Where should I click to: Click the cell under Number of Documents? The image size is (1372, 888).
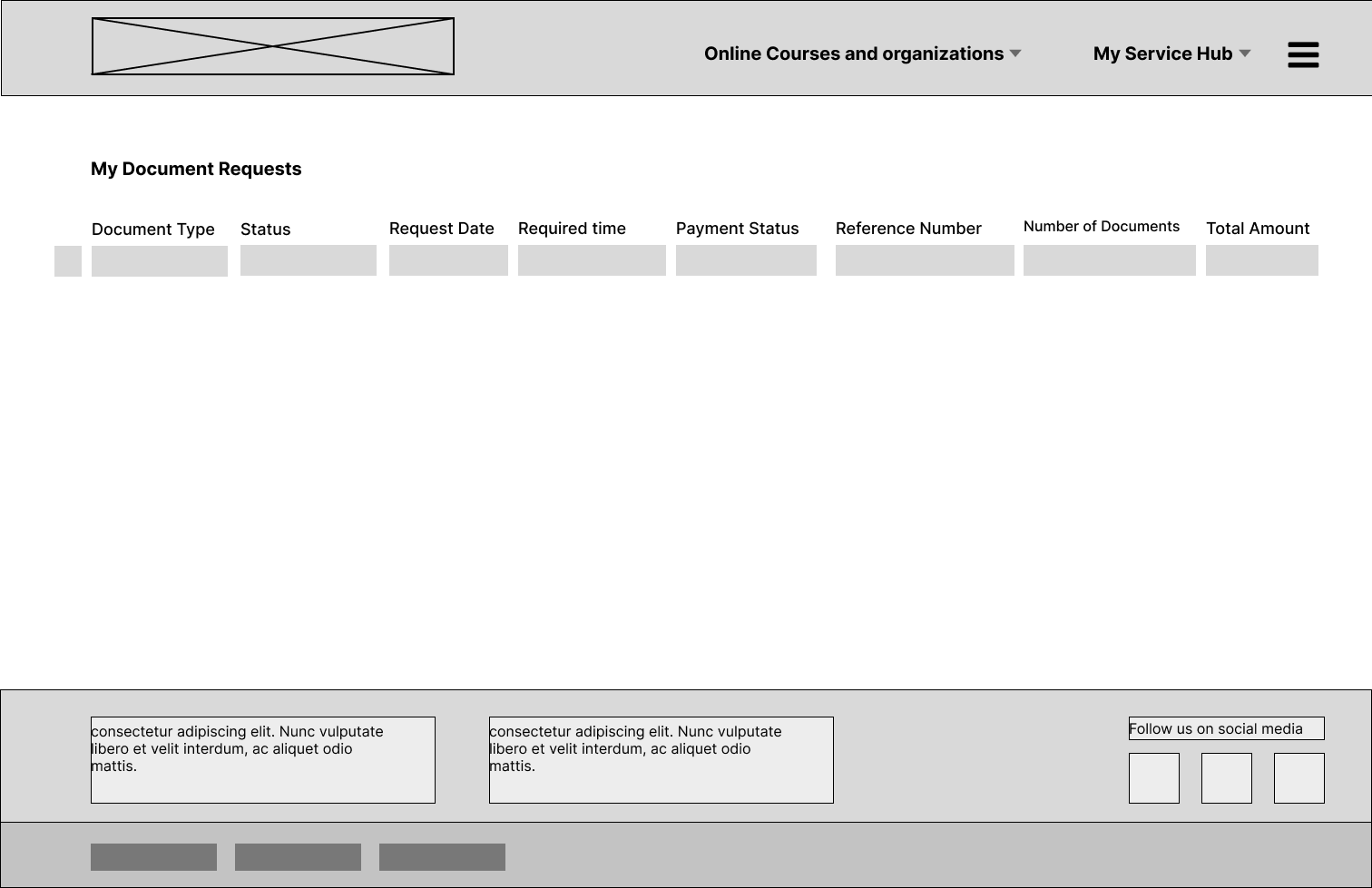point(1109,260)
